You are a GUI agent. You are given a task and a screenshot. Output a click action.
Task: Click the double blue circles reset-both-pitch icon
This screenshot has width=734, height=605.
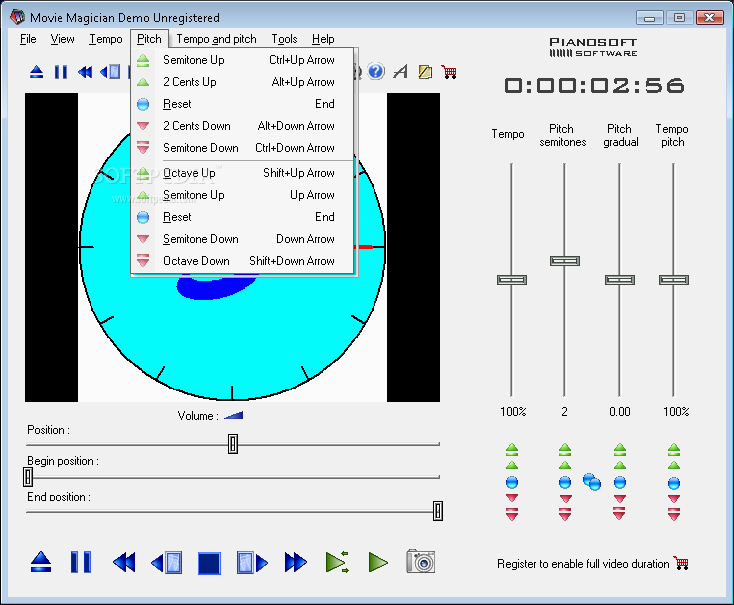592,482
